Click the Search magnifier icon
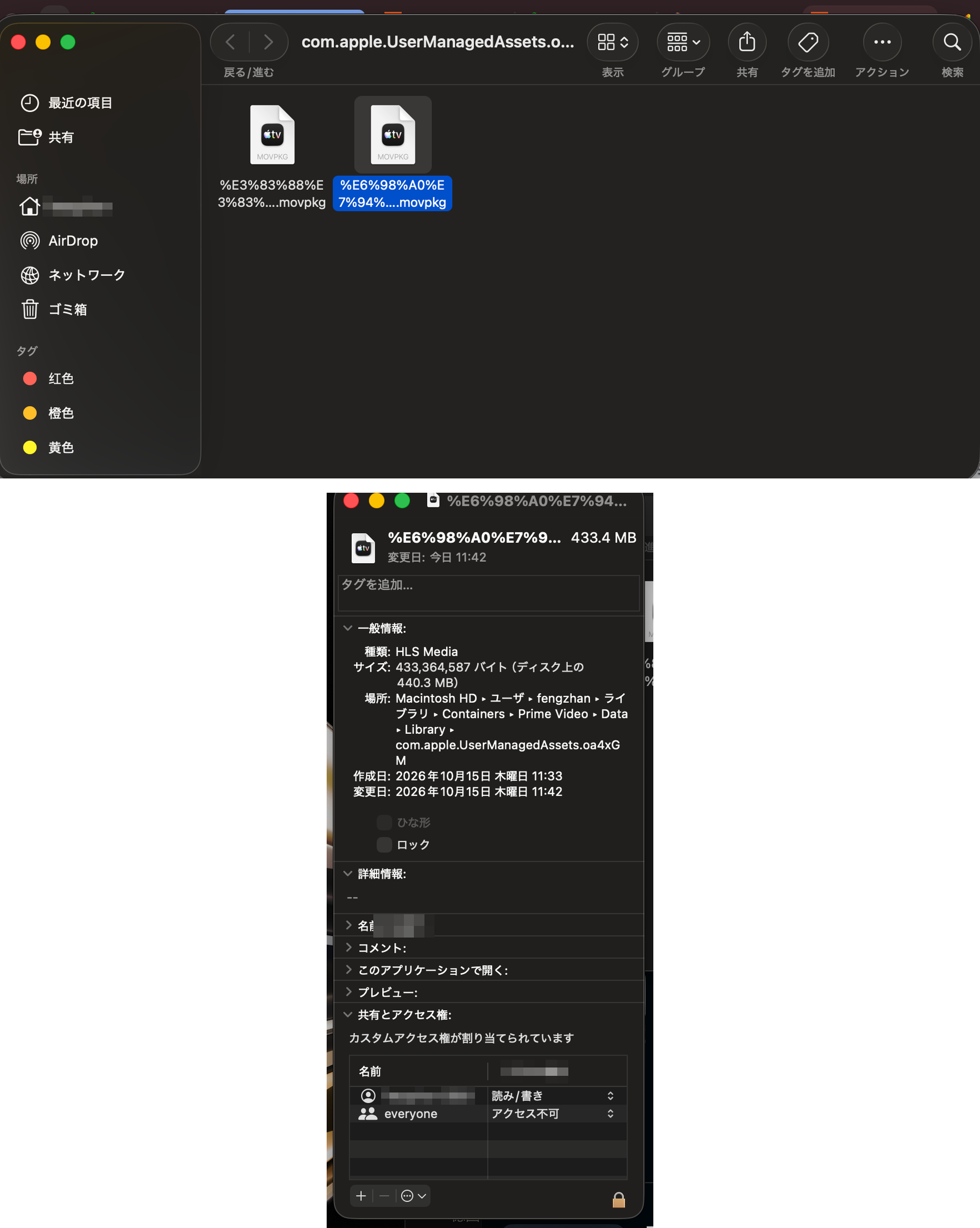This screenshot has width=980, height=1228. [952, 41]
